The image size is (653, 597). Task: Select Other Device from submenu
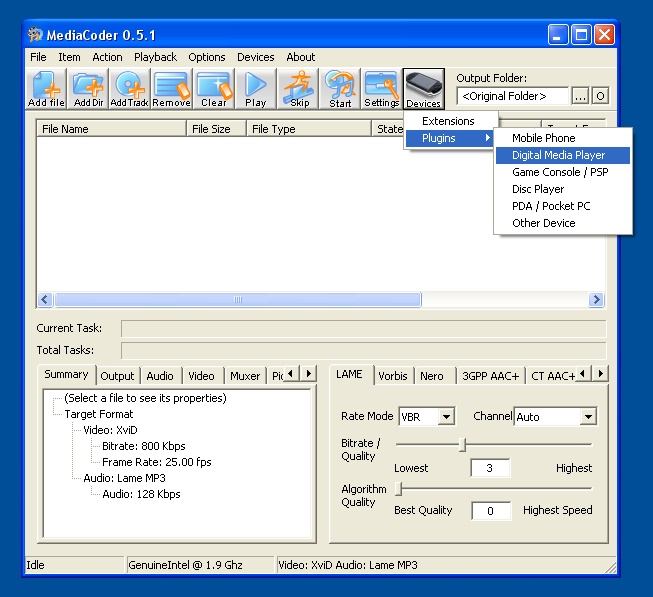pos(563,224)
